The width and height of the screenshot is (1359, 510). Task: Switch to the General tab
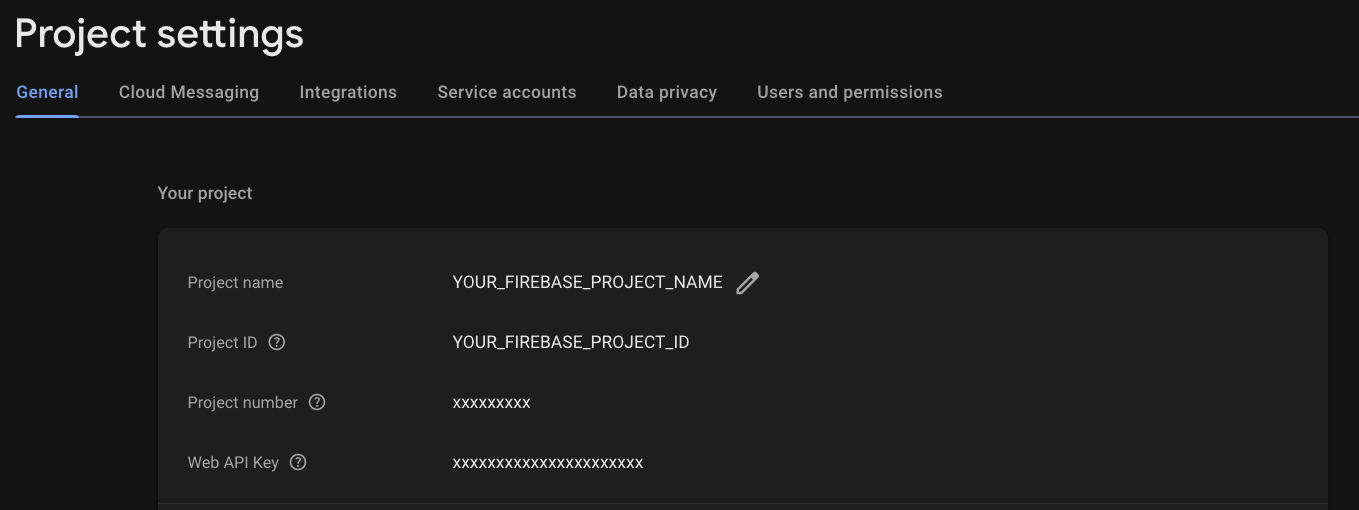coord(47,92)
